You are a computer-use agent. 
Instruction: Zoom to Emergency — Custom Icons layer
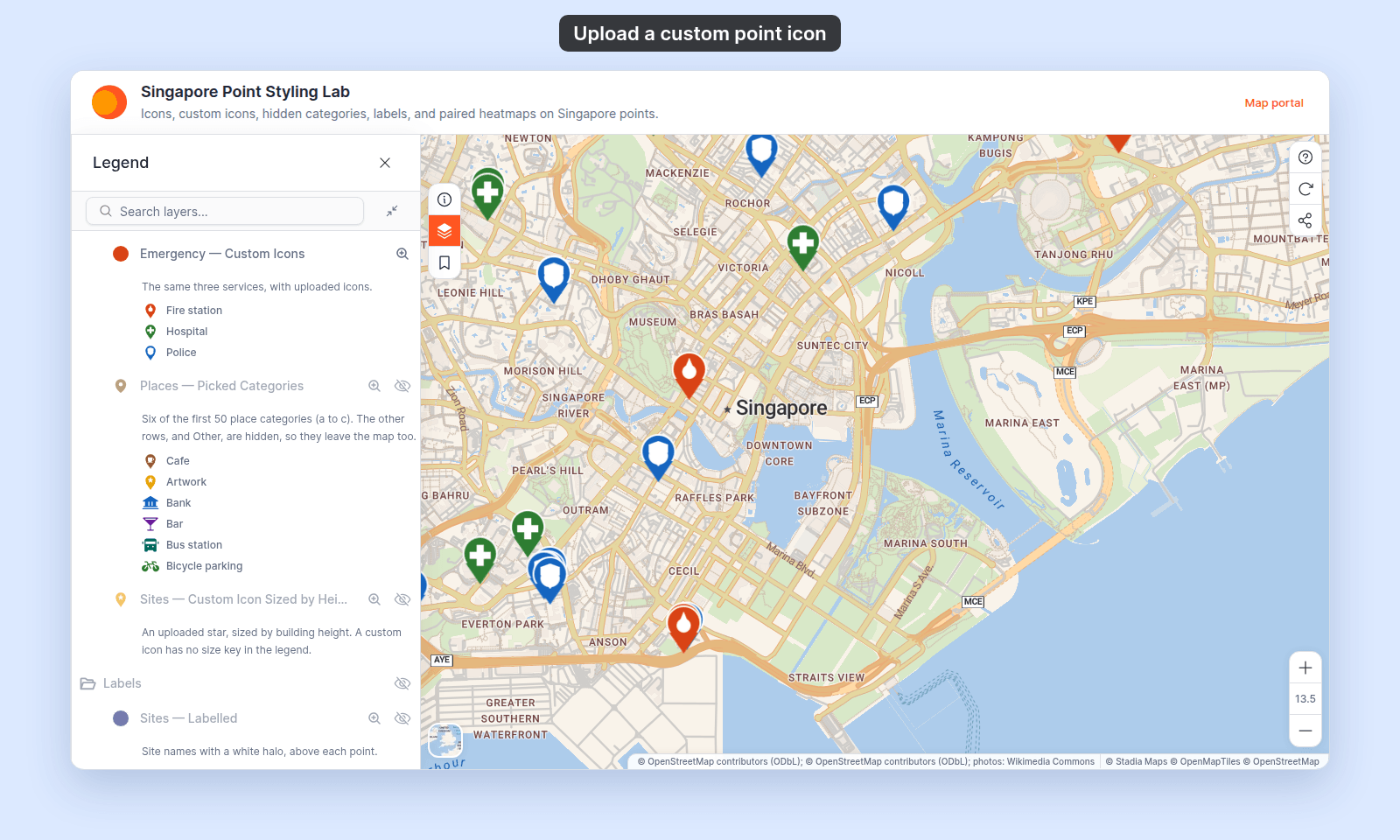pyautogui.click(x=402, y=254)
